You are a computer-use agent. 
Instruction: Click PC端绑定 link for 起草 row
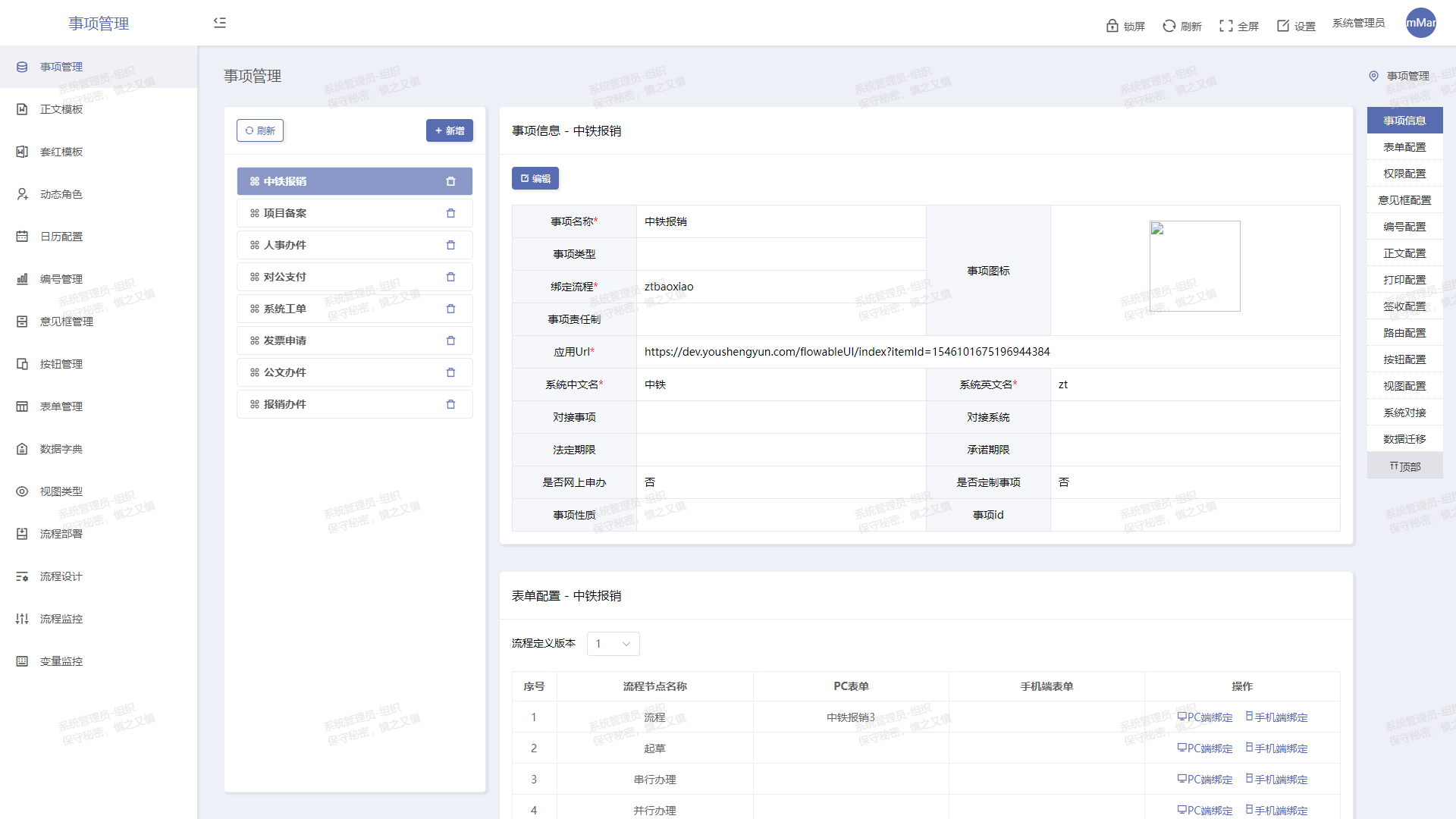point(1204,748)
